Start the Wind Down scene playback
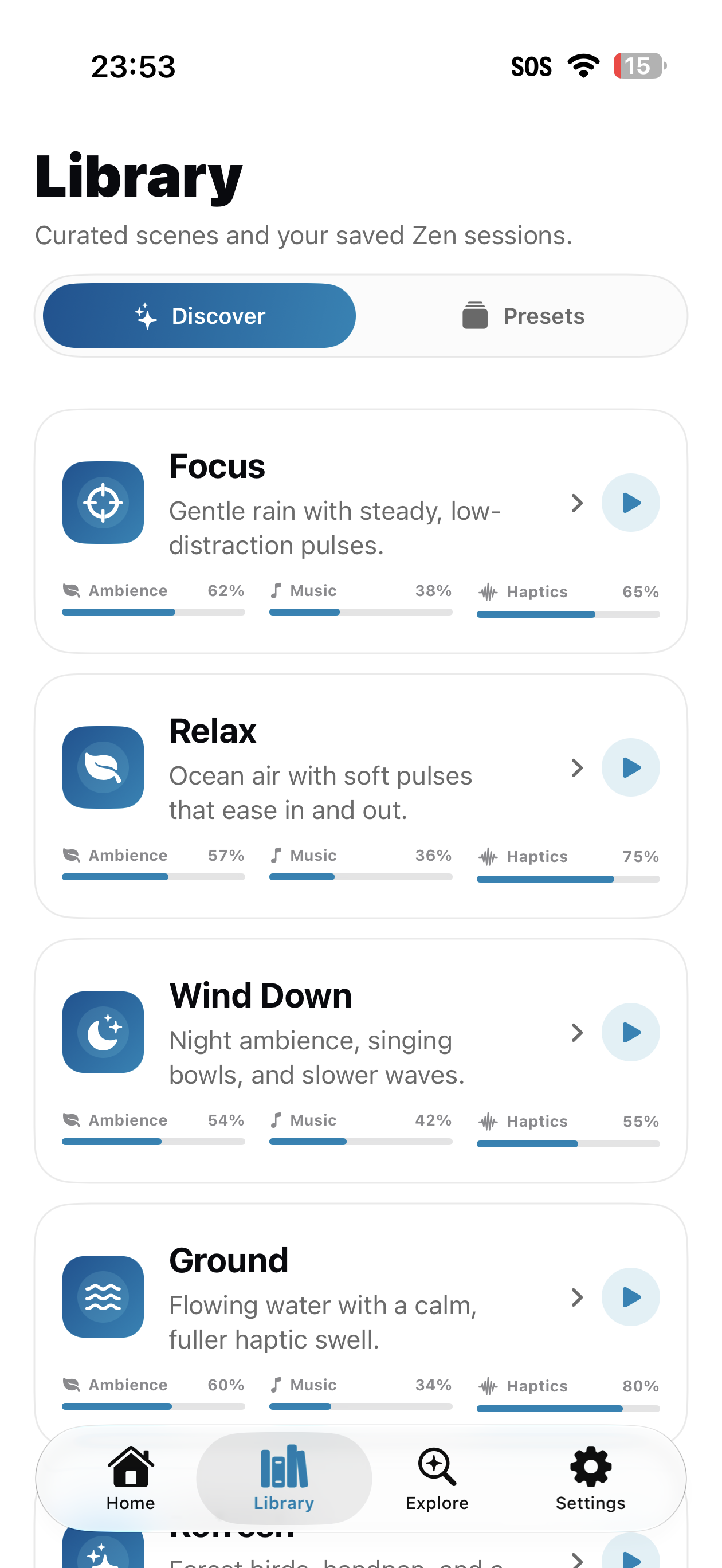 point(630,1032)
